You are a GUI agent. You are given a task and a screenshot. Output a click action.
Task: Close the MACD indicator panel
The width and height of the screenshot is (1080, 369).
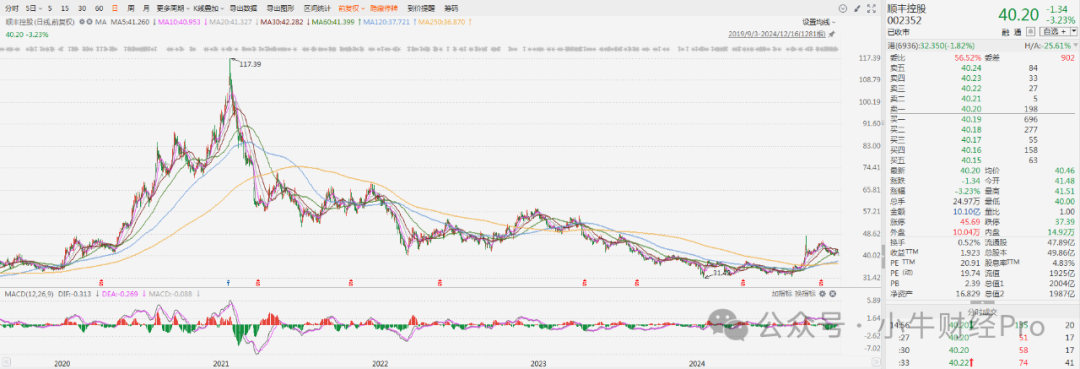tap(832, 293)
